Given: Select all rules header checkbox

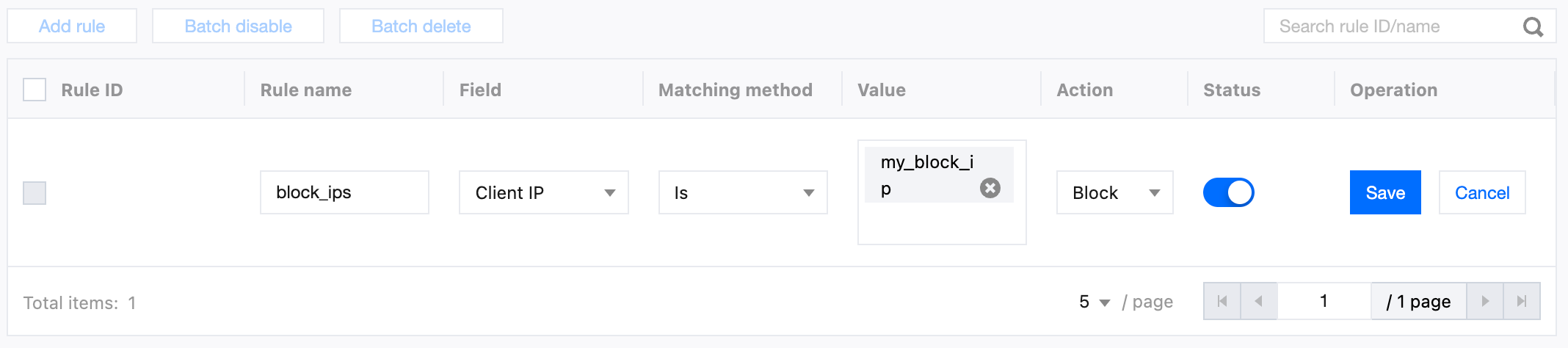Looking at the screenshot, I should (x=35, y=90).
